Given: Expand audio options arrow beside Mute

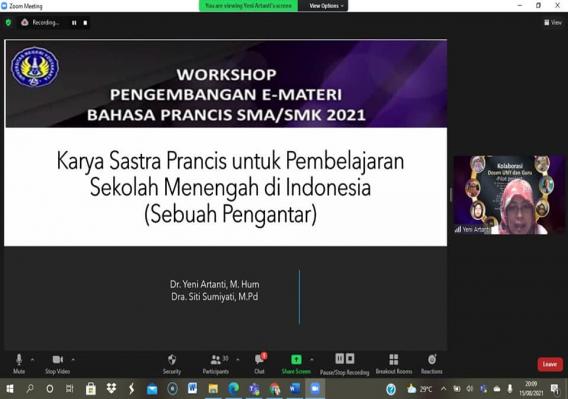Looking at the screenshot, I should (x=32, y=360).
